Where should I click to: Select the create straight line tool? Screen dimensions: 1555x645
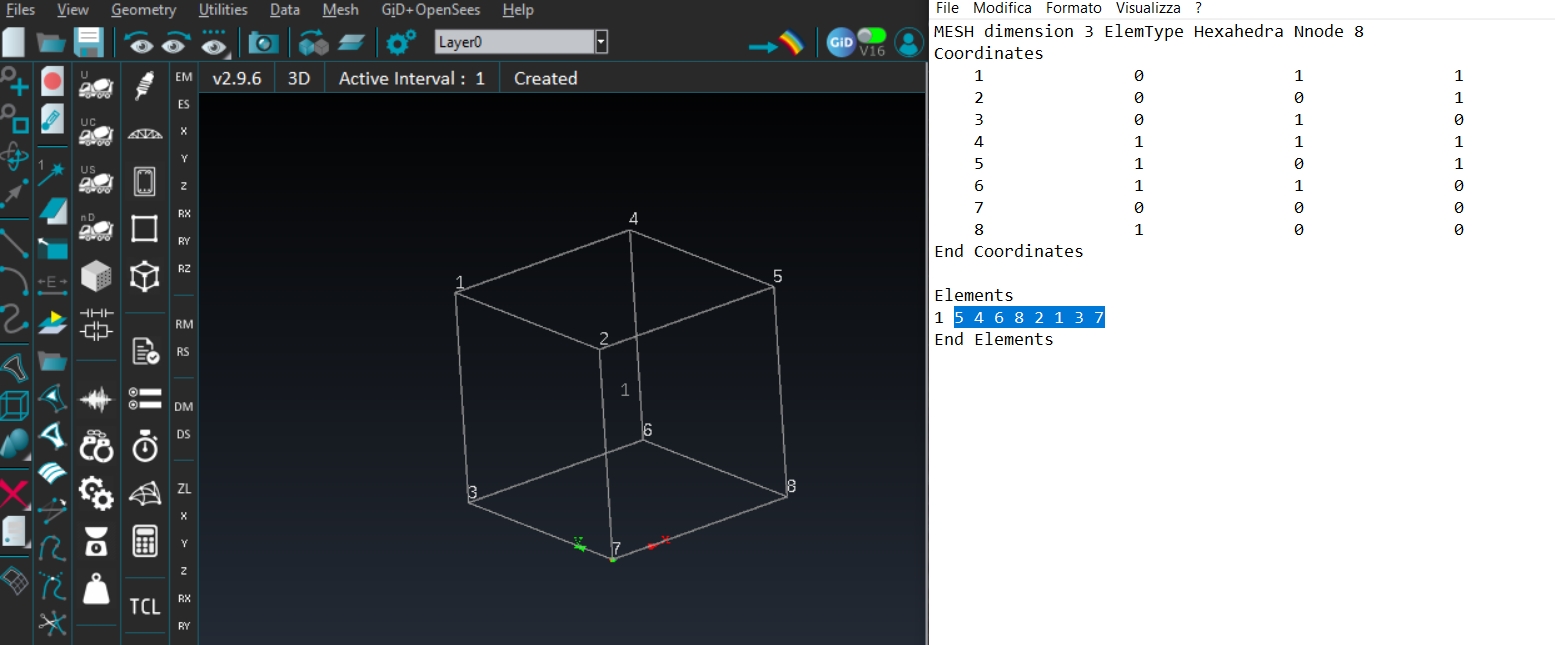click(x=14, y=241)
